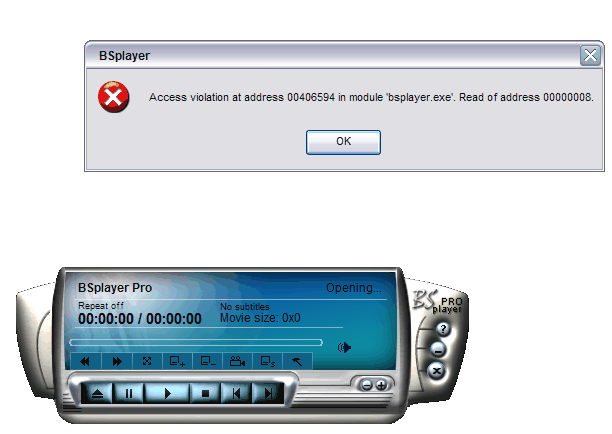612x434 pixels.
Task: Close the BSplayer error dialog
Action: pyautogui.click(x=590, y=55)
